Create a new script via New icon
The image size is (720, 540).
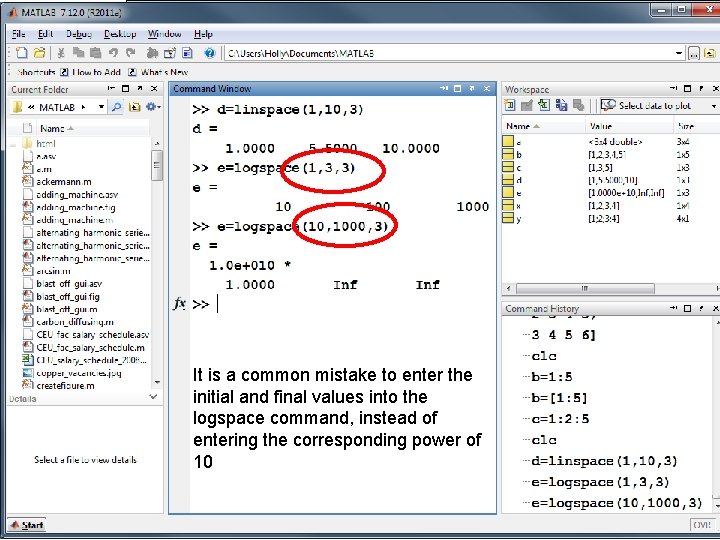(22, 53)
